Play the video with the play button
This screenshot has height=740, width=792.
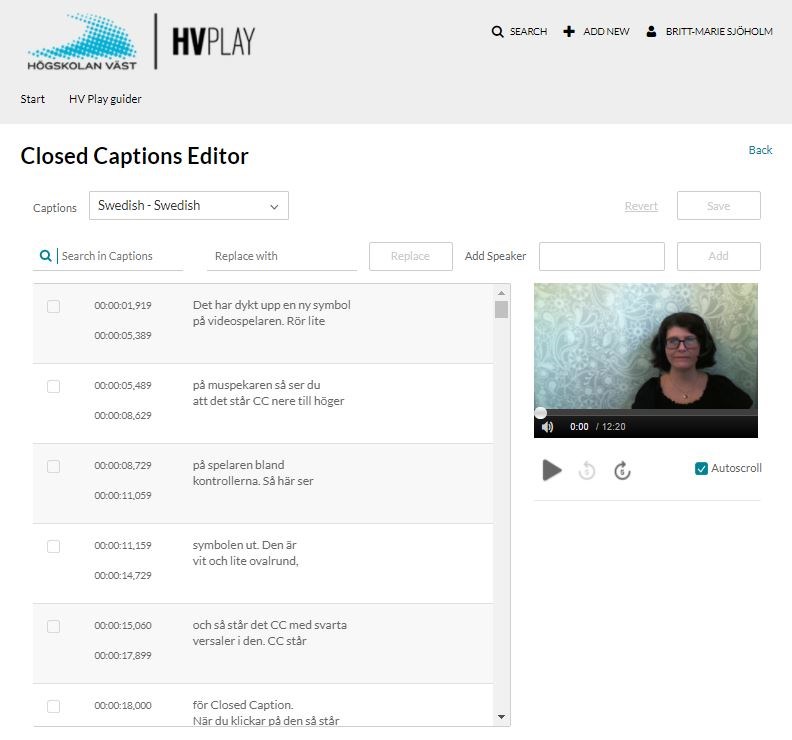coord(552,470)
